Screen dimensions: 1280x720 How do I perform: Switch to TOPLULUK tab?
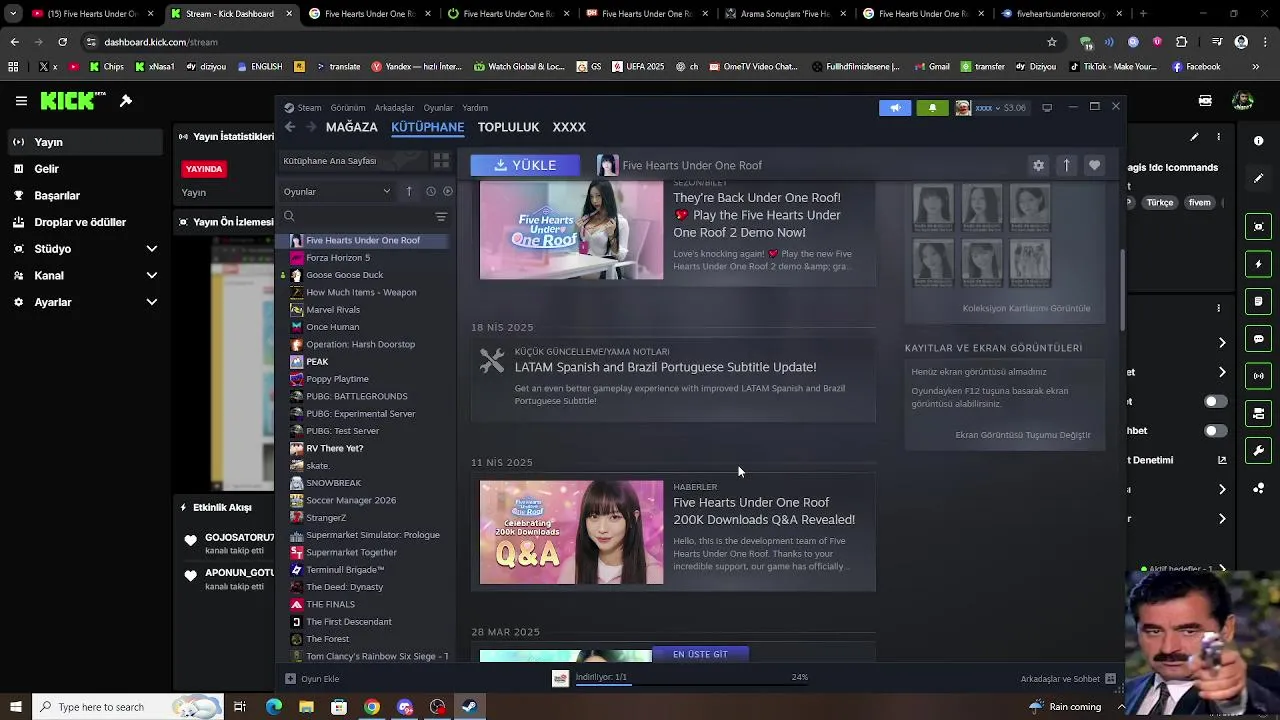tap(508, 127)
